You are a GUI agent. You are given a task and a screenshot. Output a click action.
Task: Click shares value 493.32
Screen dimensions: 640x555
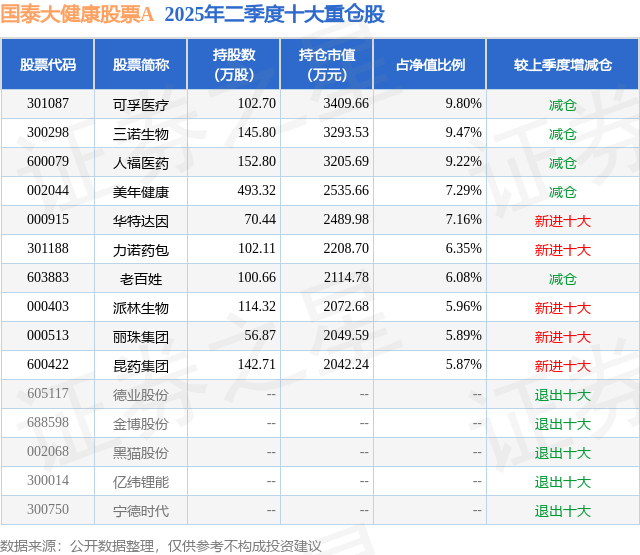(257, 191)
